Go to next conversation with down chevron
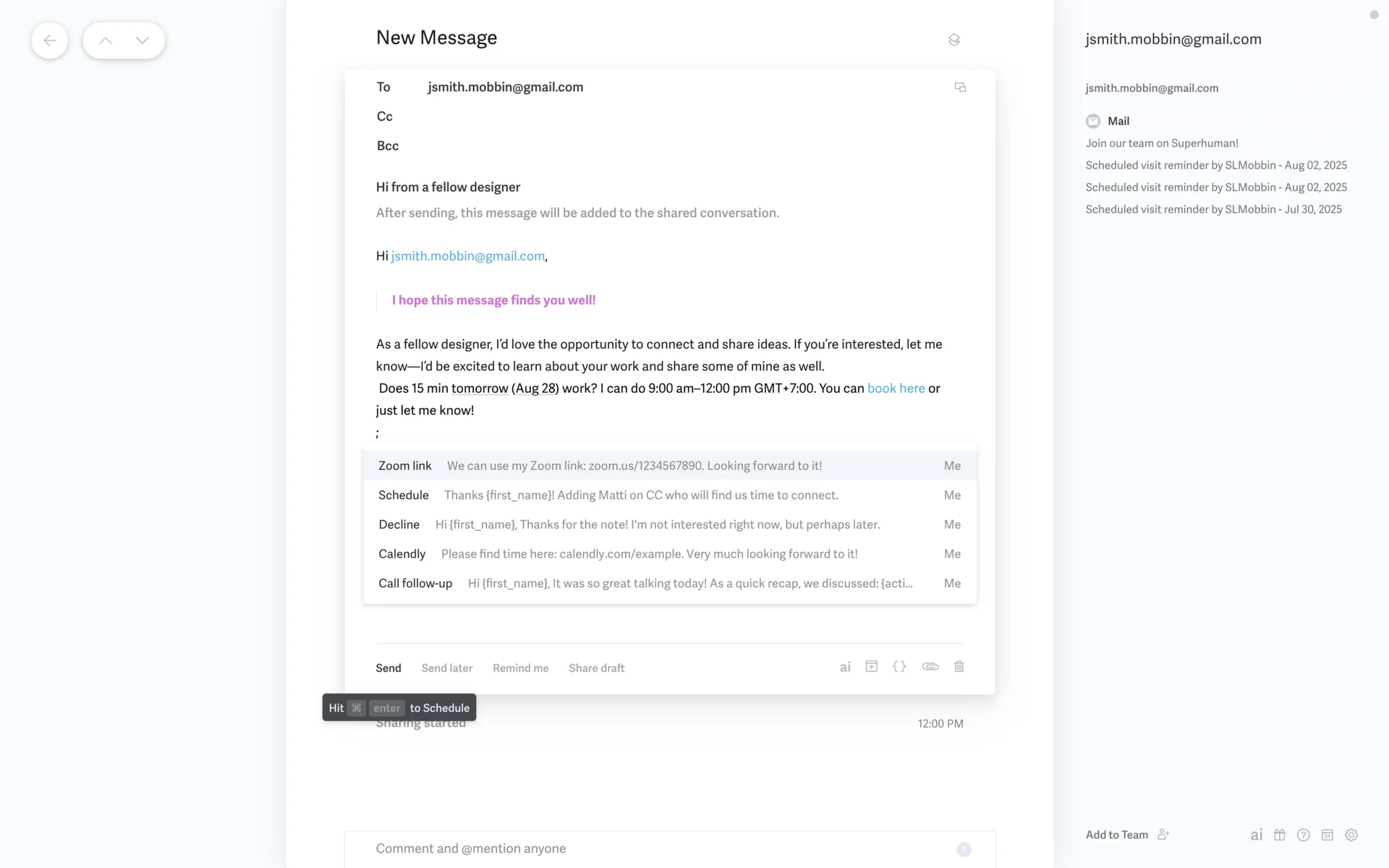This screenshot has height=868, width=1389. pos(143,41)
